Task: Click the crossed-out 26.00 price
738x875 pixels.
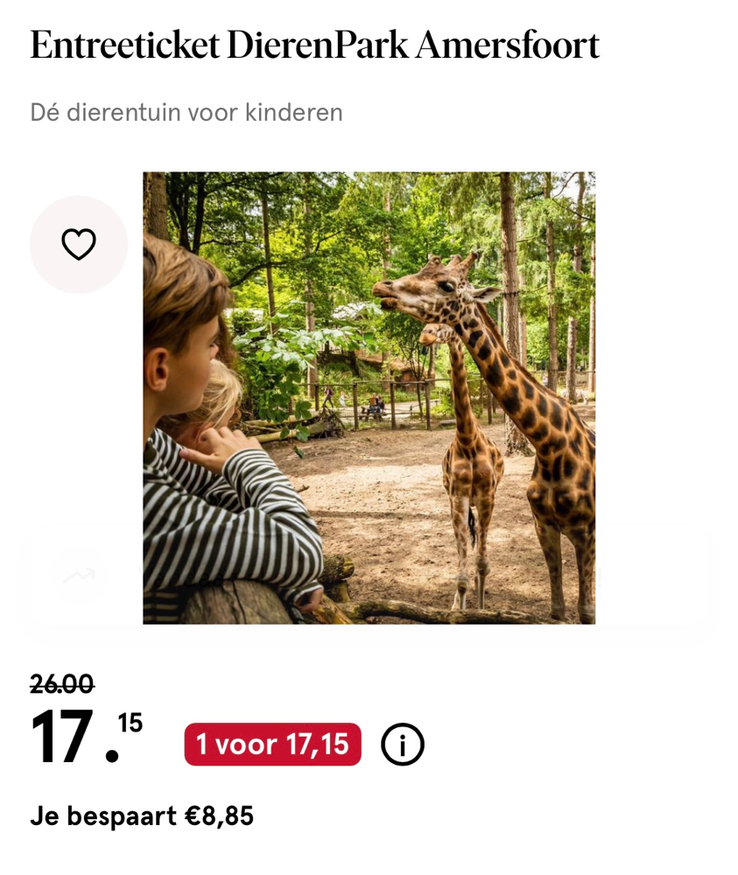Action: [62, 684]
